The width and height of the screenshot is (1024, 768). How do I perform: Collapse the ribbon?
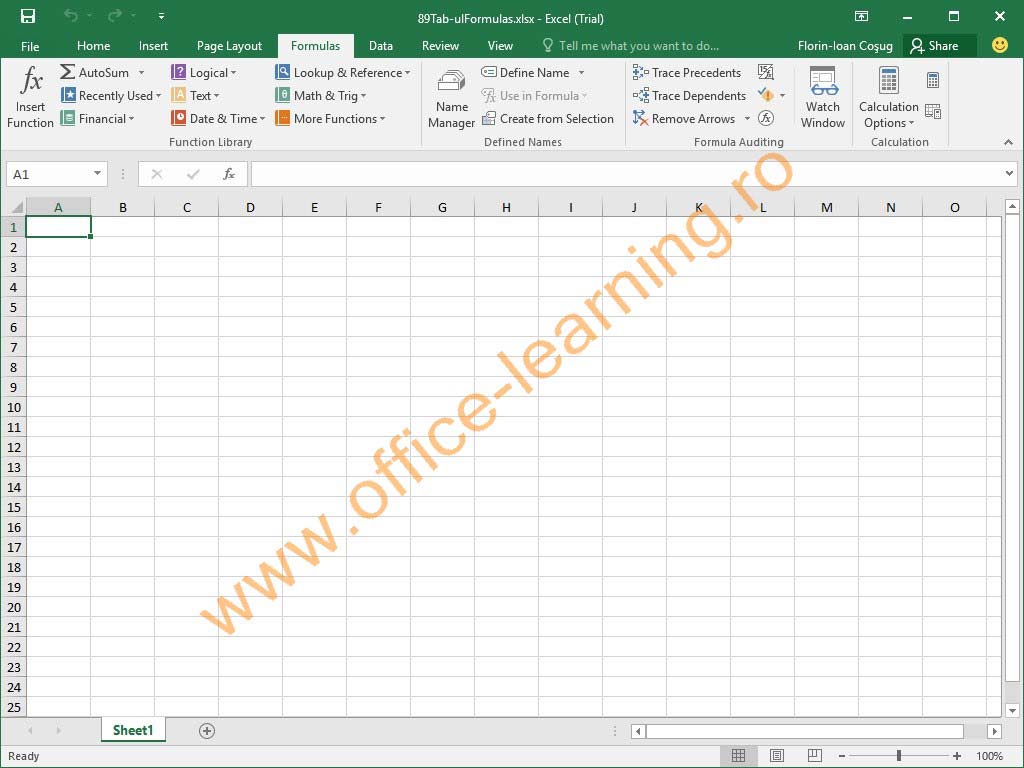[1008, 142]
